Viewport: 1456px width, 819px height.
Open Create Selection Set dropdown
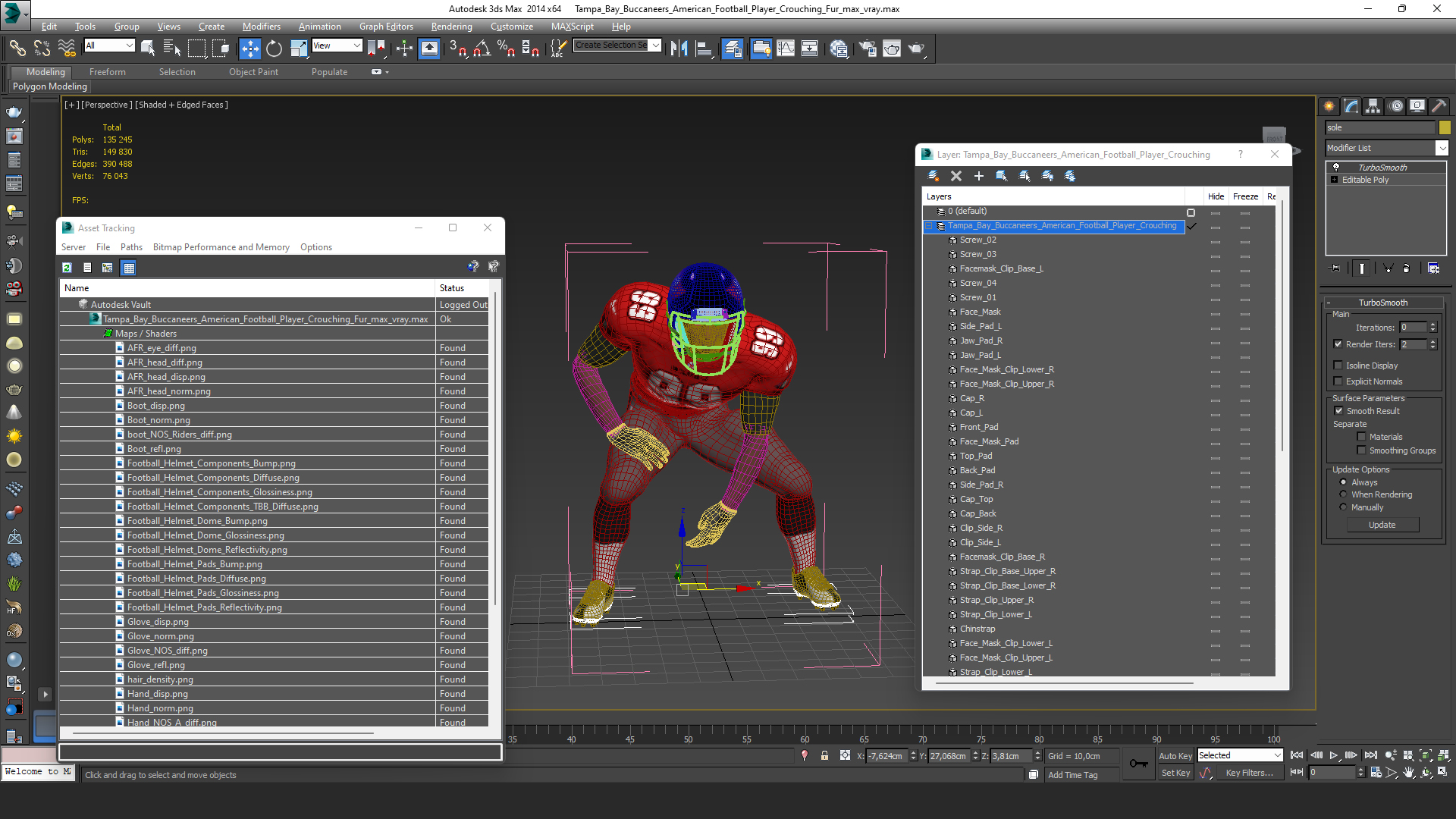coord(655,45)
